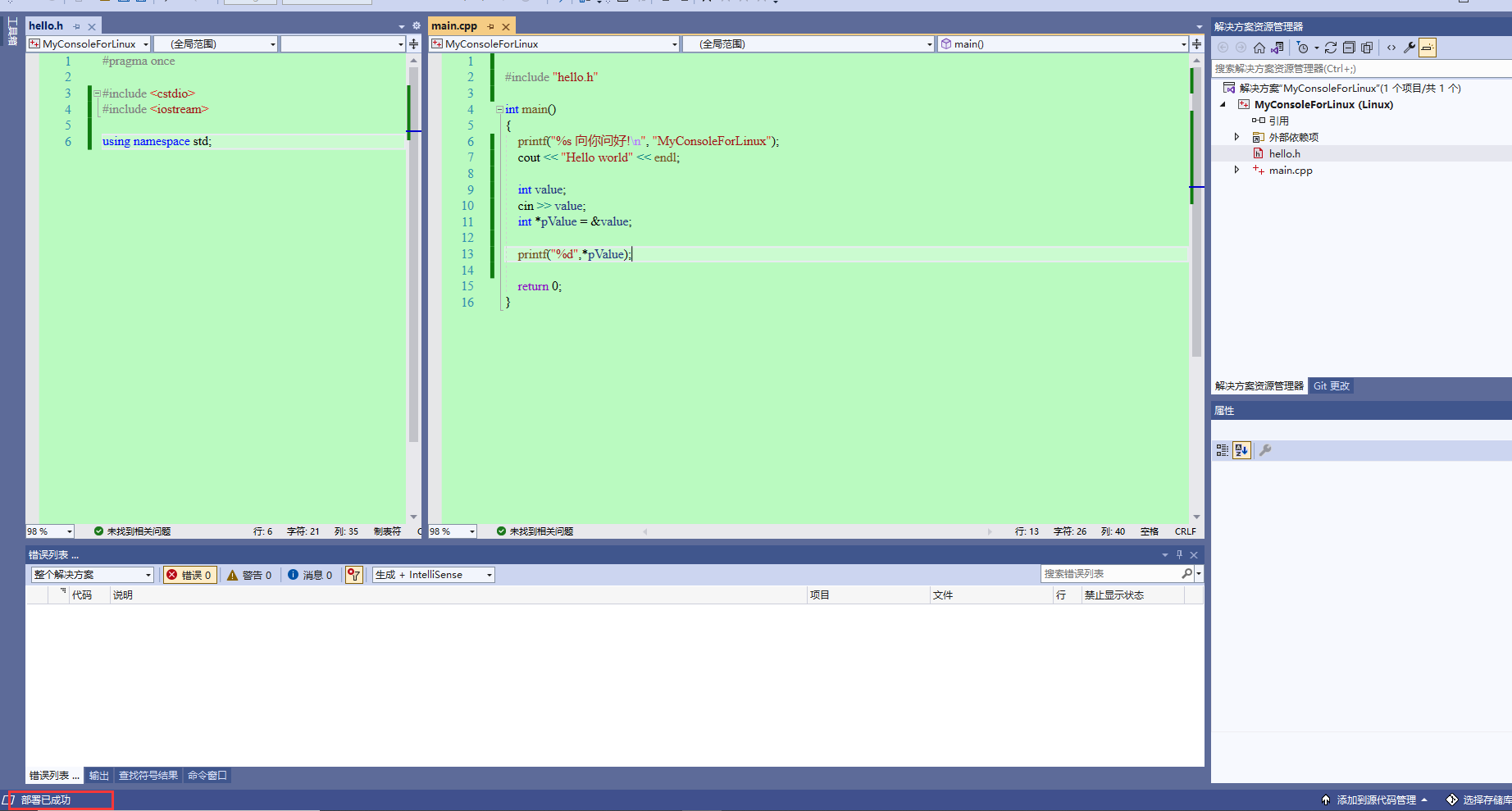
Task: Switch to the 查找符号结果 tab
Action: coord(148,776)
